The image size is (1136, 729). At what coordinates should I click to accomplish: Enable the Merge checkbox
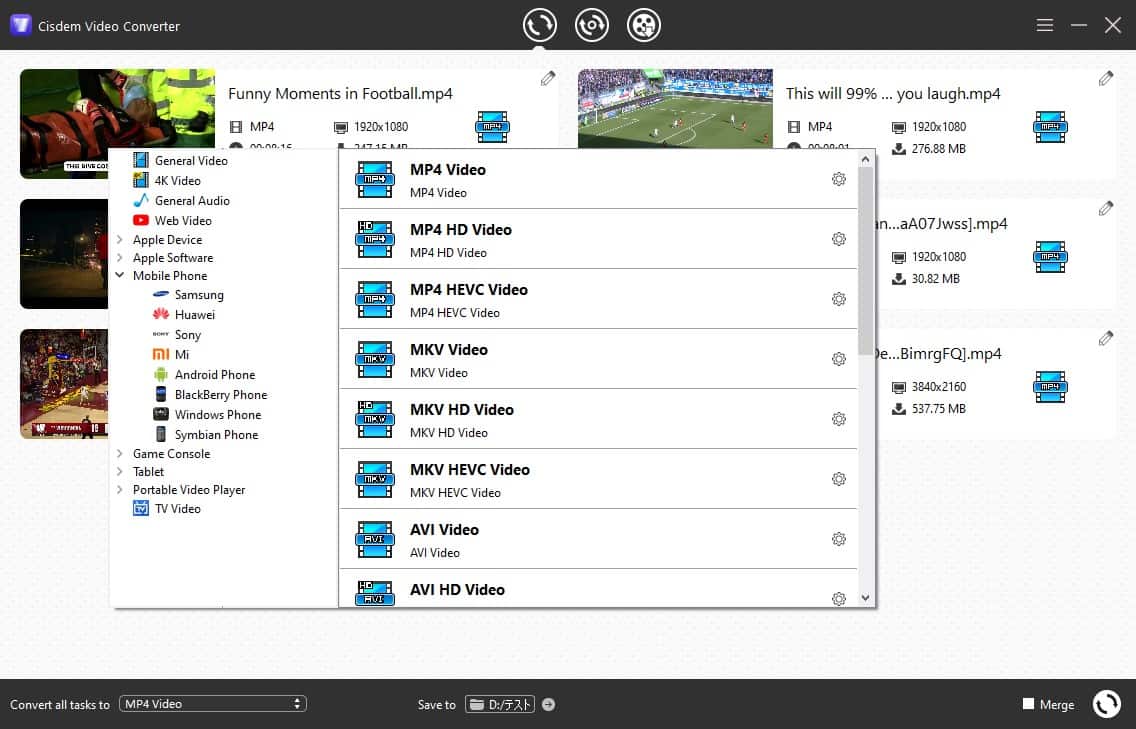(1029, 704)
